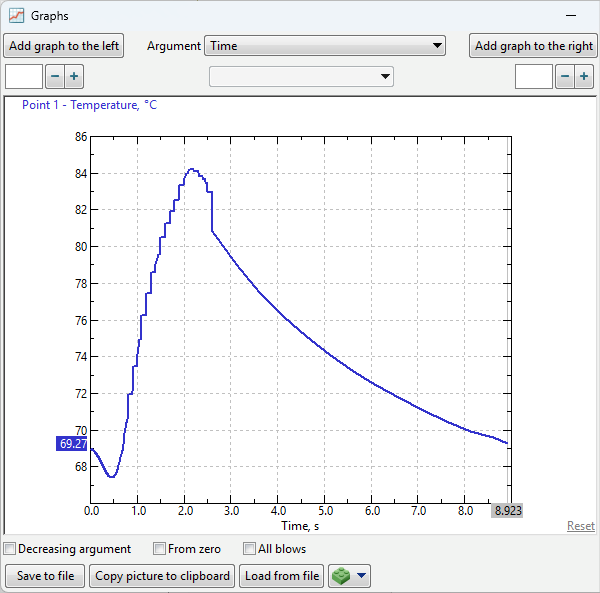
Task: Enable the Decreasing argument checkbox
Action: (10, 549)
